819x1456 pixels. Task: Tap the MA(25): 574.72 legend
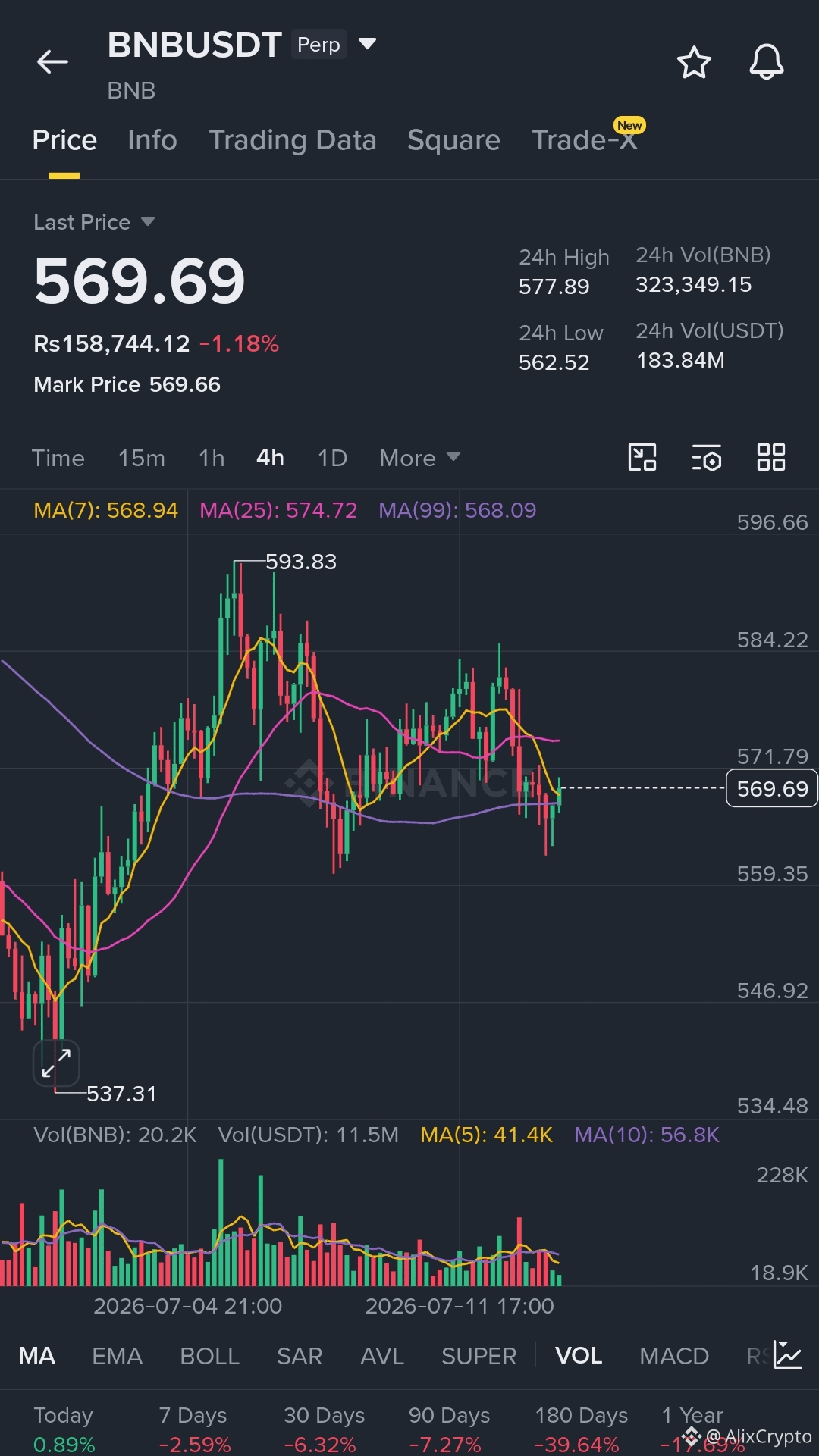[278, 510]
